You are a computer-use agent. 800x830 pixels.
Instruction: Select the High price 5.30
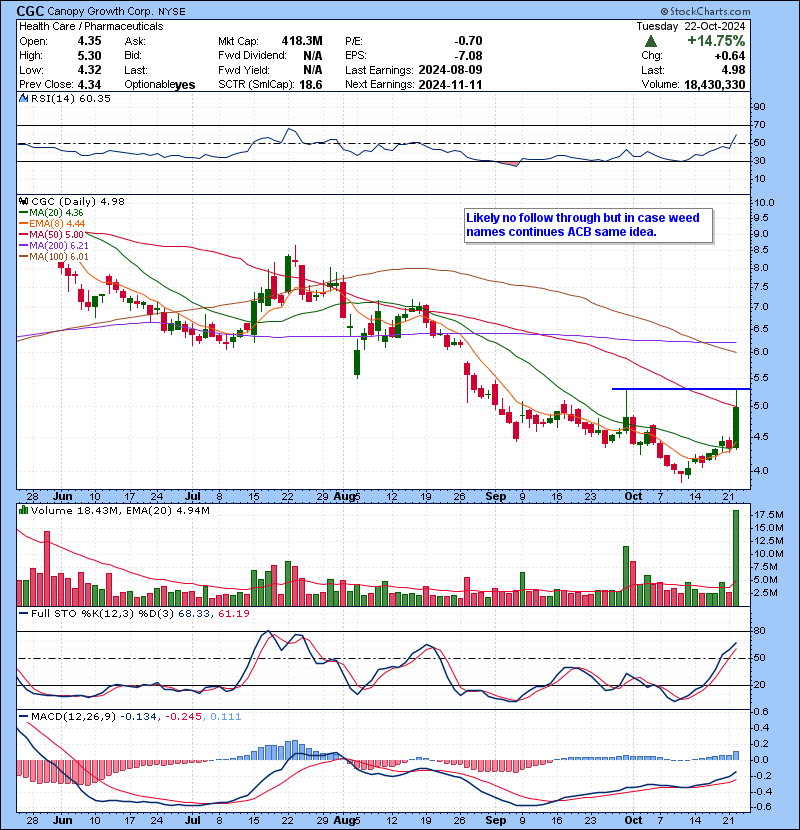(x=89, y=56)
